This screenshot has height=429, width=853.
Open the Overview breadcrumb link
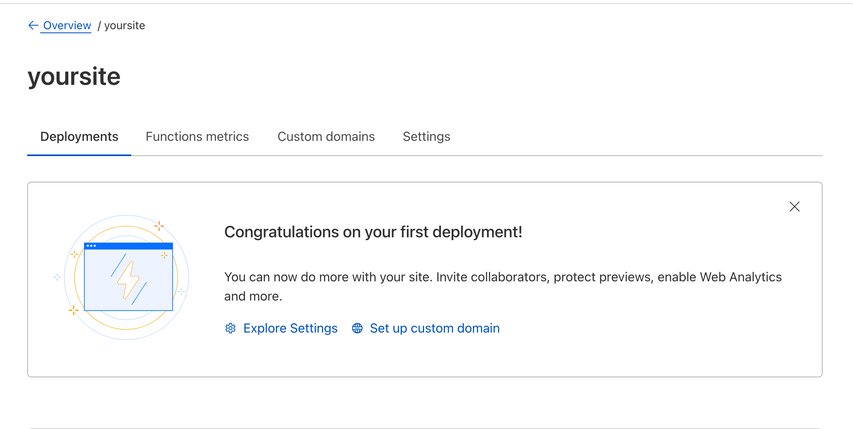pyautogui.click(x=67, y=26)
